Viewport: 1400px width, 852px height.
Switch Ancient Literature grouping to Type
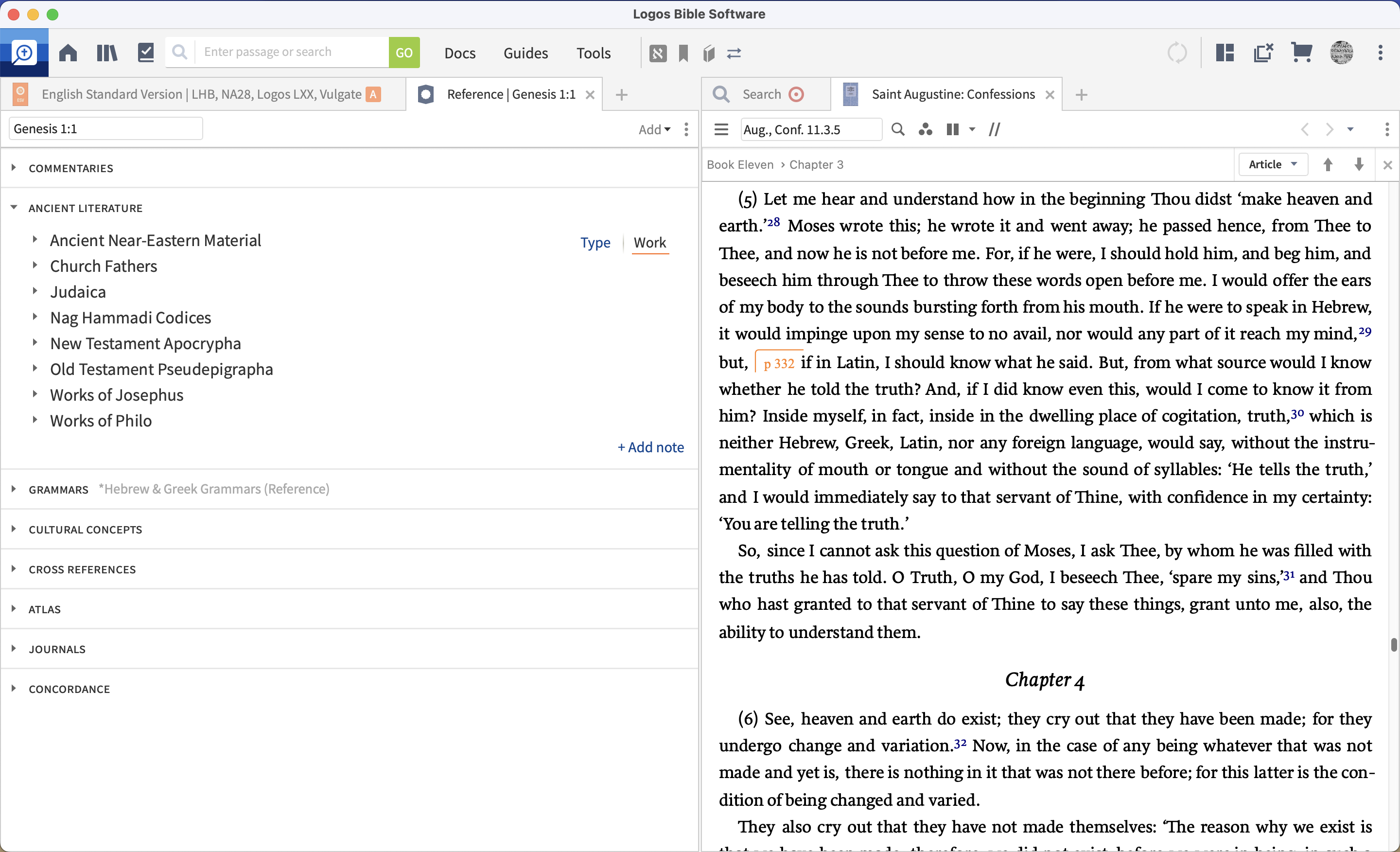595,243
